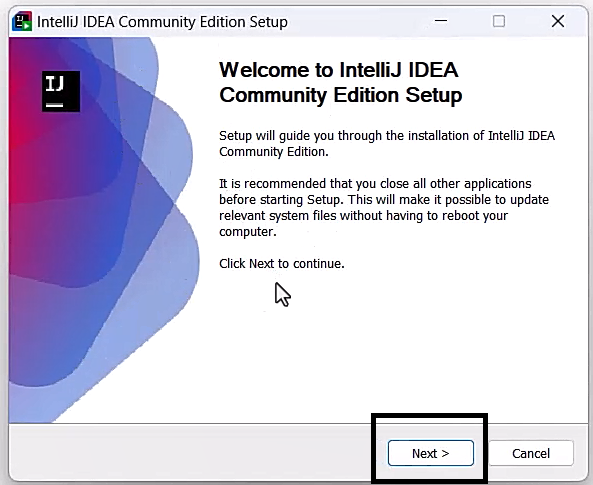Viewport: 593px width, 485px height.
Task: Click the IntelliJ setup title bar icon
Action: click(22, 22)
